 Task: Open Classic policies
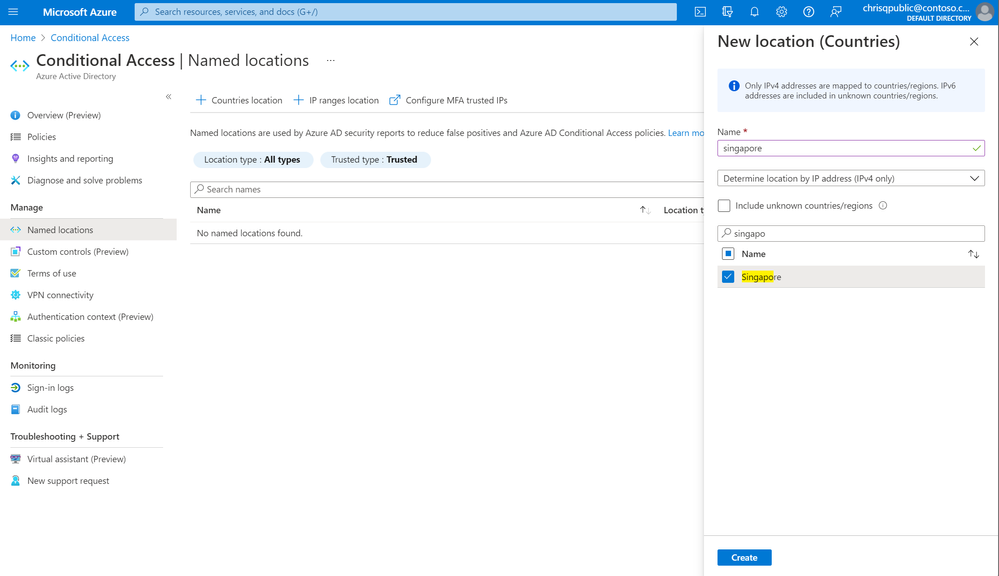(x=55, y=338)
